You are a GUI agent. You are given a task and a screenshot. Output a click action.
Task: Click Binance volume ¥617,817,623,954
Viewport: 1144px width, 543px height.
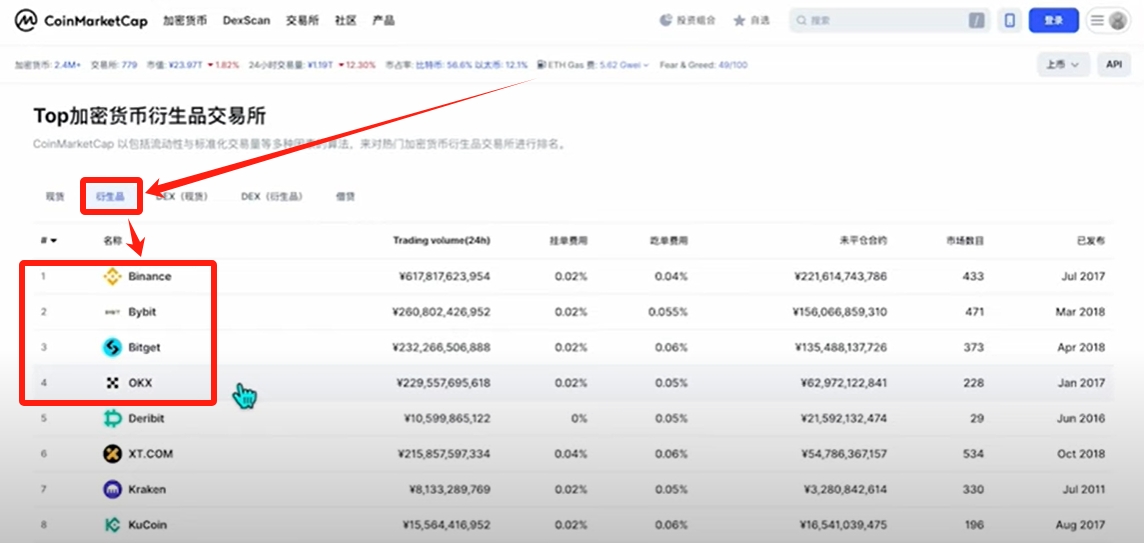(444, 277)
